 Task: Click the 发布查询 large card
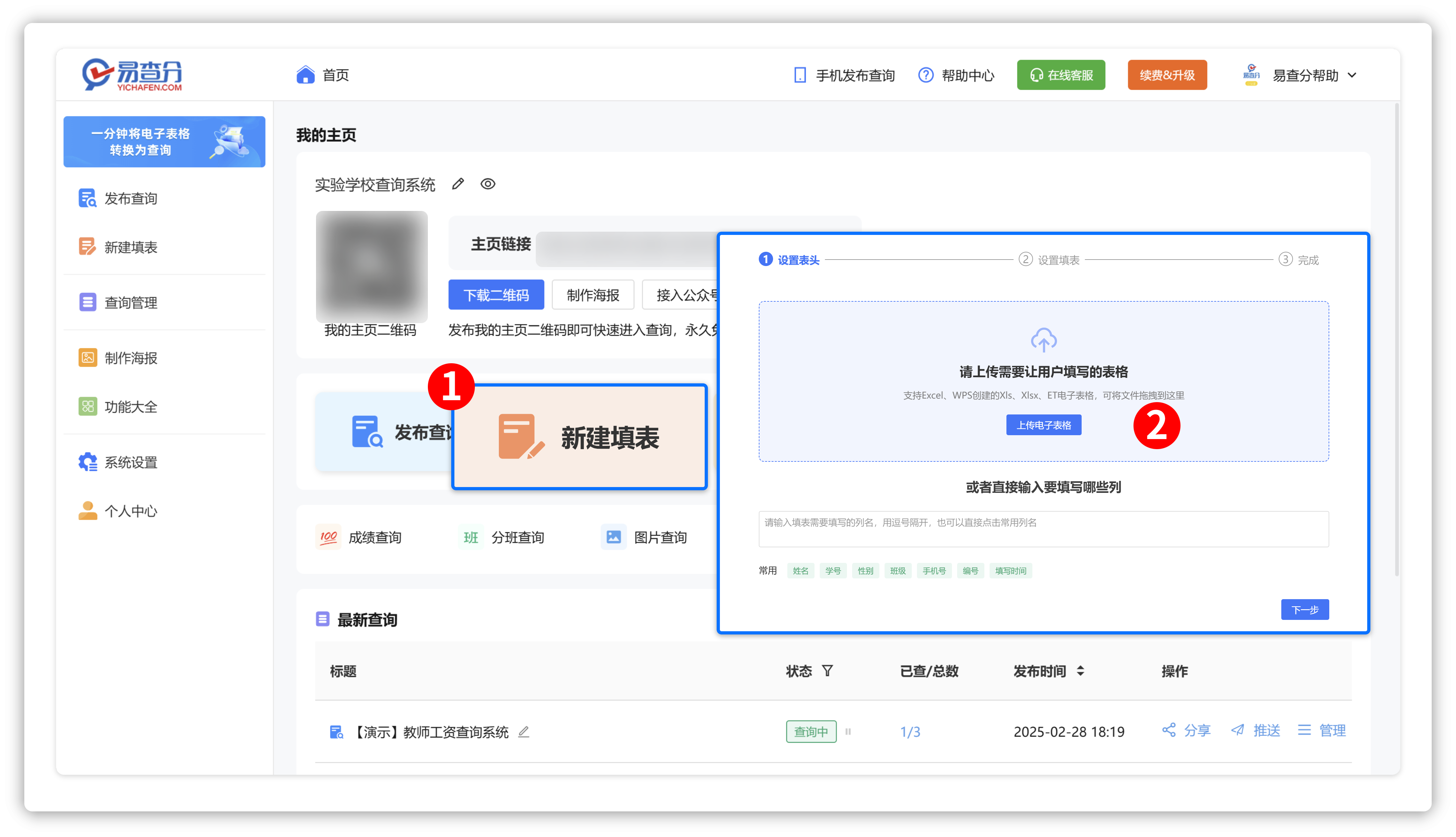384,432
